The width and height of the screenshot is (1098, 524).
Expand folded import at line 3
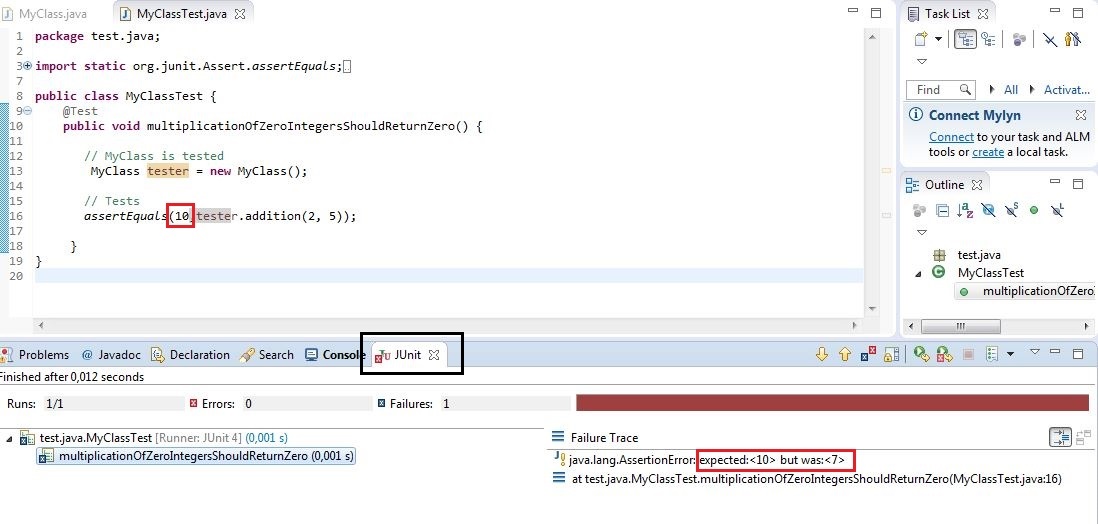[x=27, y=66]
